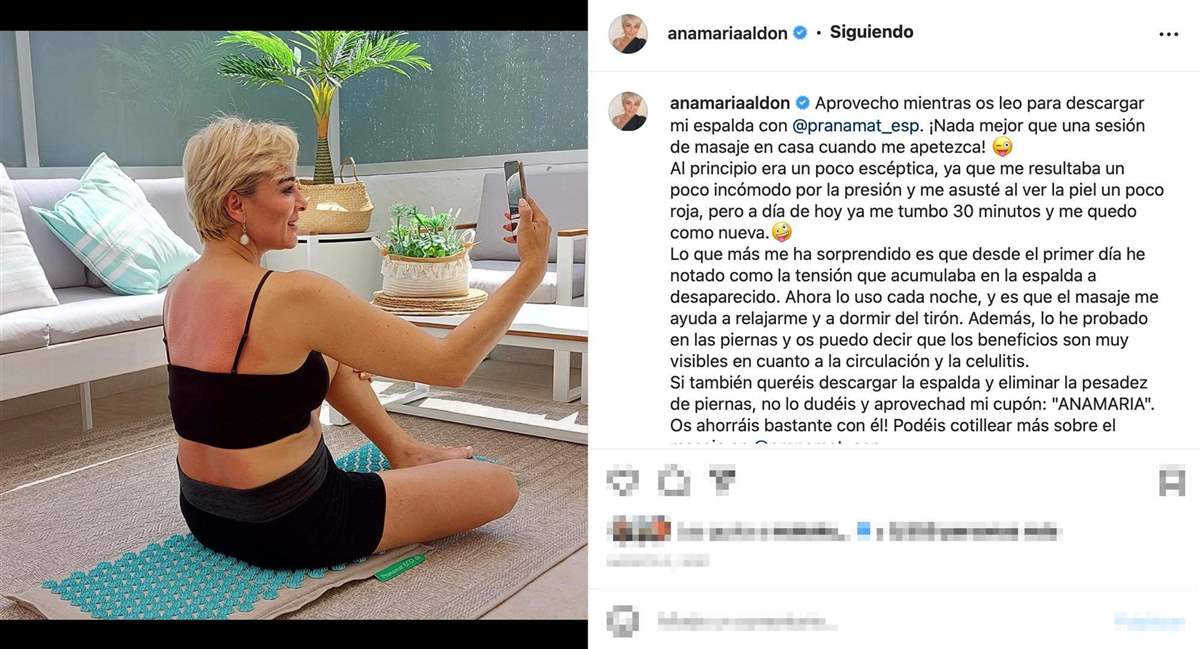Open the header profile avatar of anamariaaldon
This screenshot has height=649, width=1200.
tap(628, 33)
